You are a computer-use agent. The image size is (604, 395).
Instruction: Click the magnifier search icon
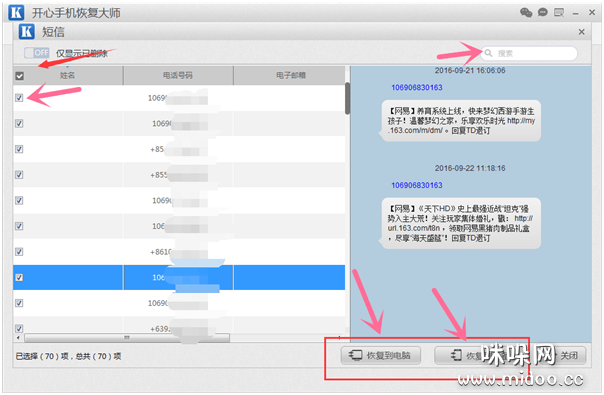click(x=488, y=53)
